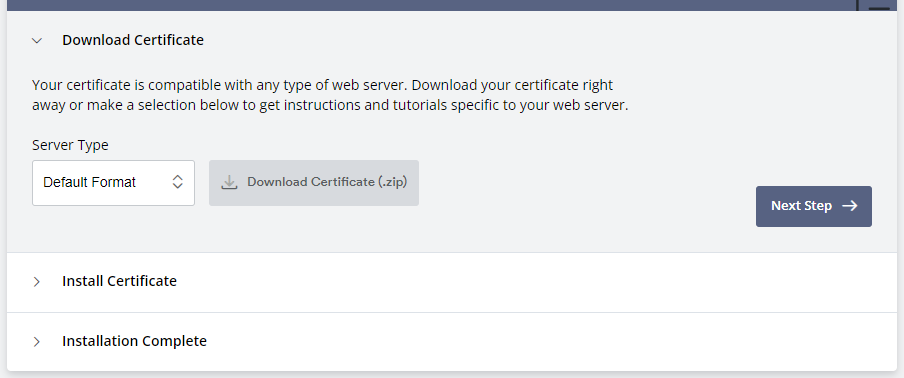
Task: Click the Download Certificate section heading
Action: click(x=133, y=40)
